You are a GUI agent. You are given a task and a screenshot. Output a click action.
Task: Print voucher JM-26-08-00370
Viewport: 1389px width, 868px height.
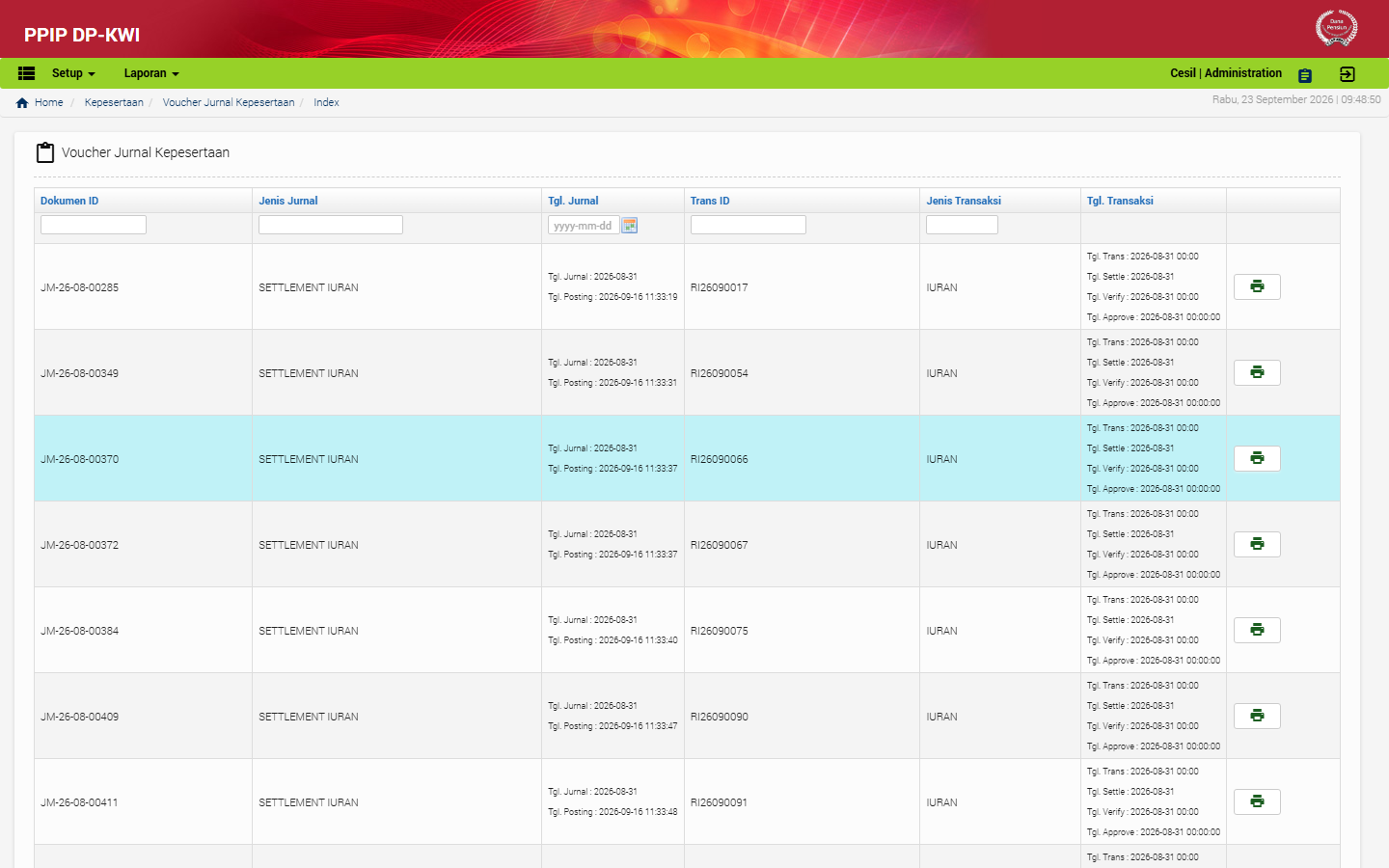(1257, 458)
